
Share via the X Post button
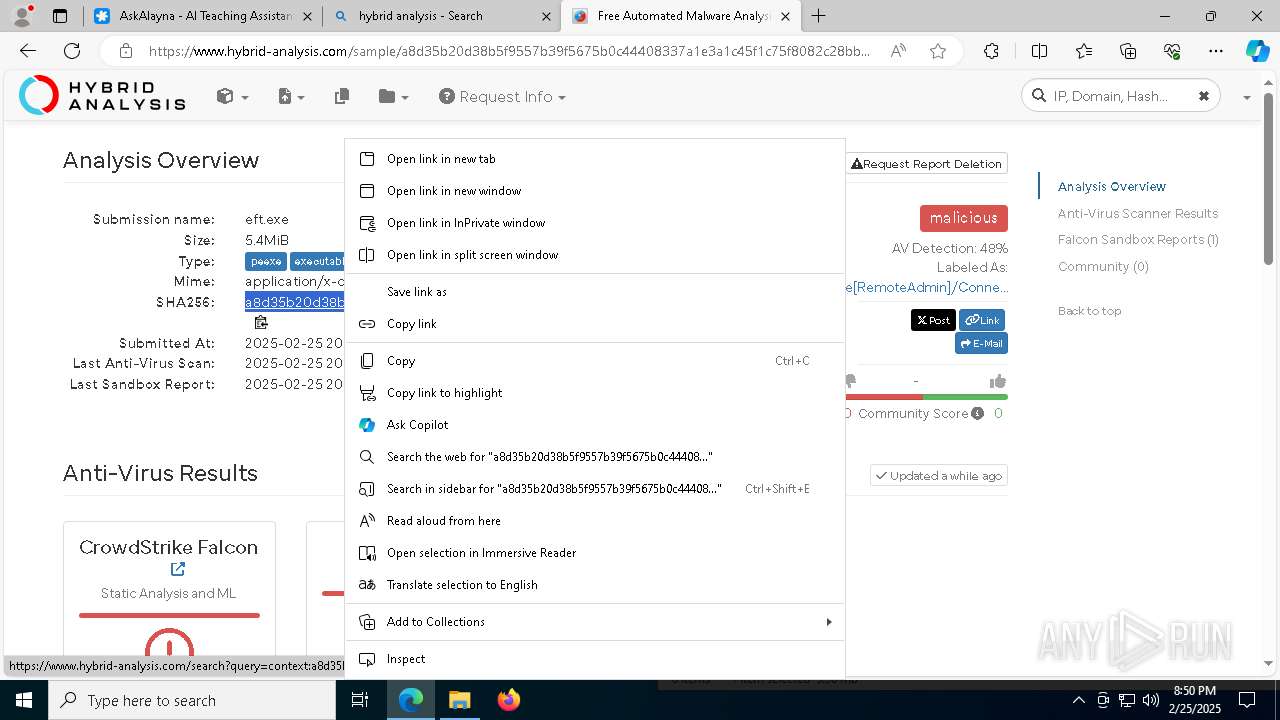933,320
